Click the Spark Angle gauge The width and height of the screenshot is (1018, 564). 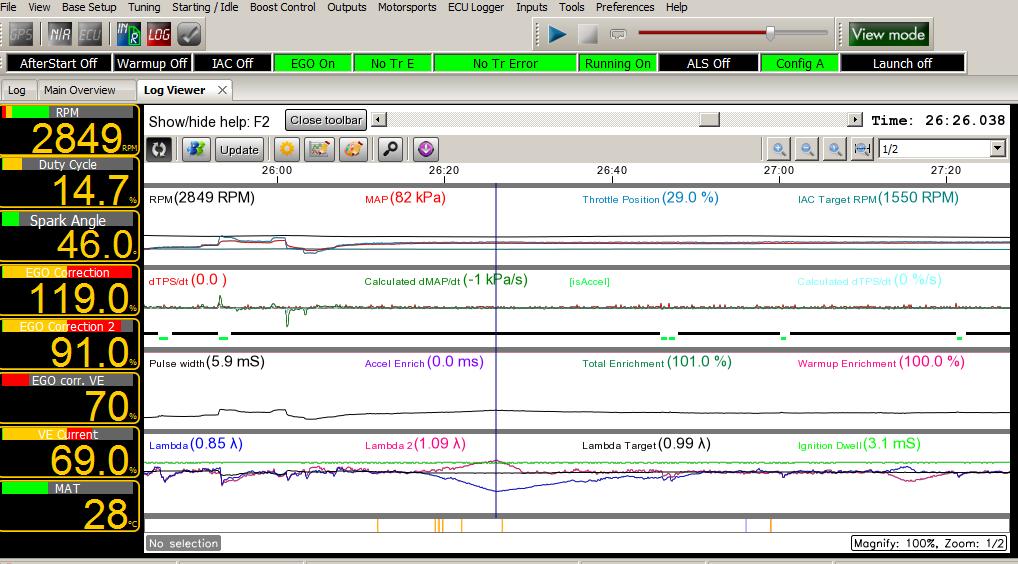tap(69, 237)
